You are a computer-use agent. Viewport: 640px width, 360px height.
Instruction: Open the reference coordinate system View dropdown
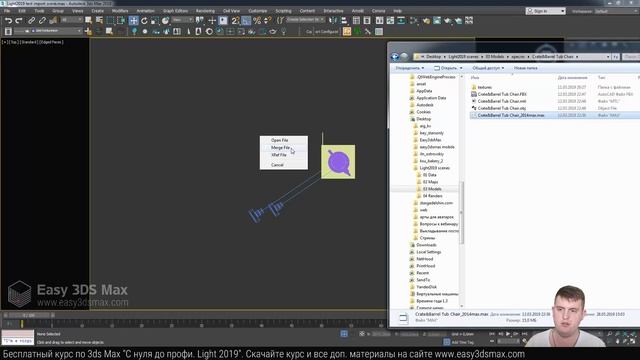182,20
